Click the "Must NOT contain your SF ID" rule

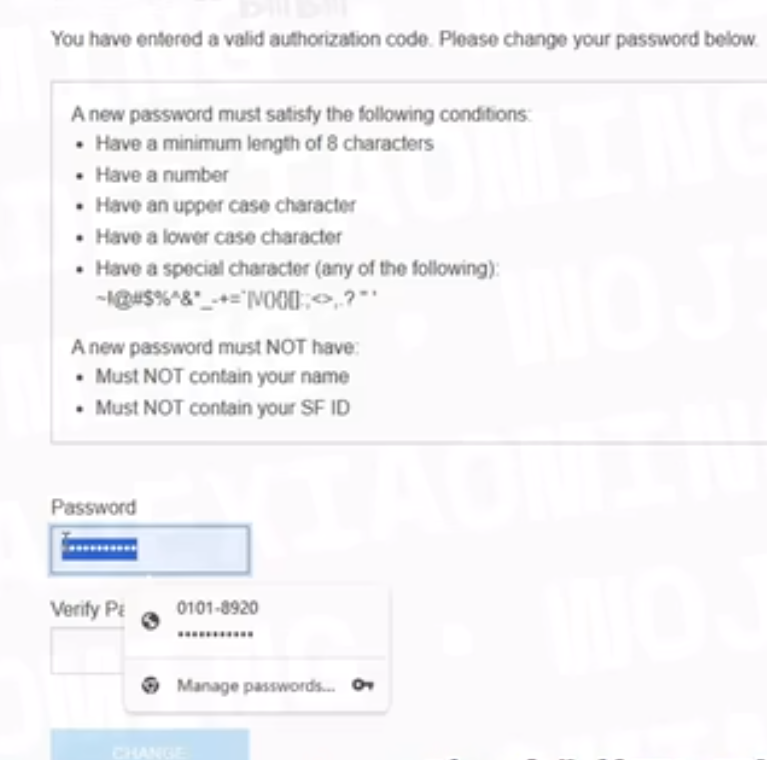coord(223,408)
